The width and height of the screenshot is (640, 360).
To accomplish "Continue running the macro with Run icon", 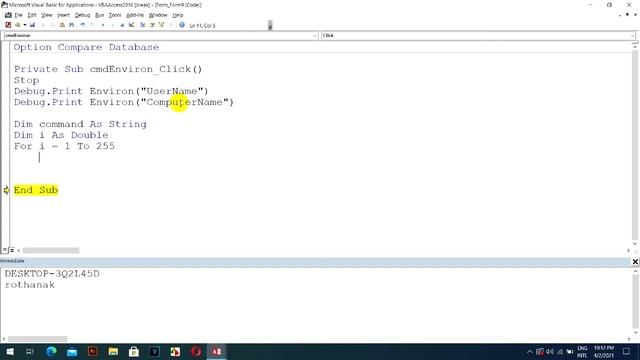I will click(103, 25).
